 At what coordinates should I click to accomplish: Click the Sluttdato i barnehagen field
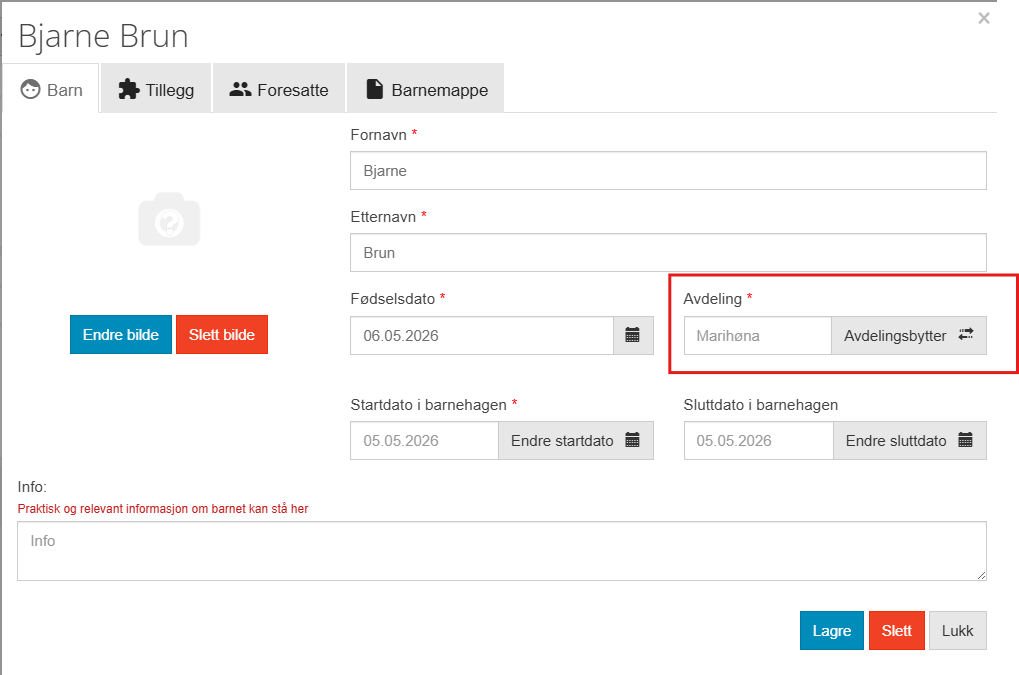click(758, 440)
